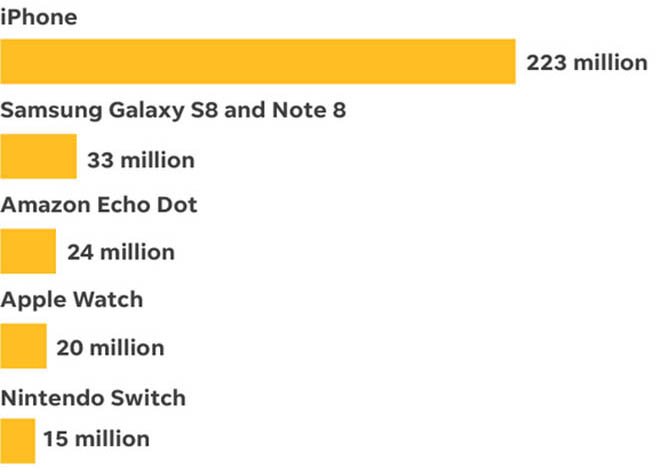This screenshot has width=660, height=469.
Task: Click the Samsung Galaxy S8 and Note 8 label
Action: 173,111
